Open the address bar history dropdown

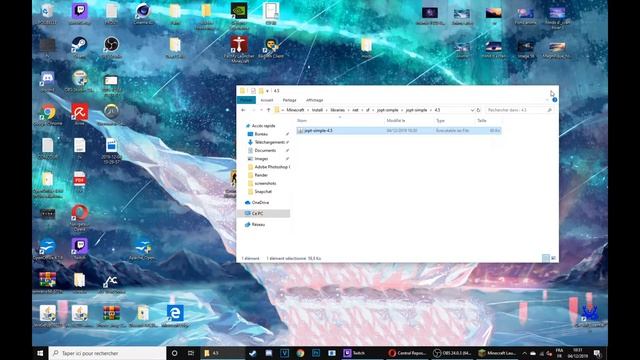[472, 110]
